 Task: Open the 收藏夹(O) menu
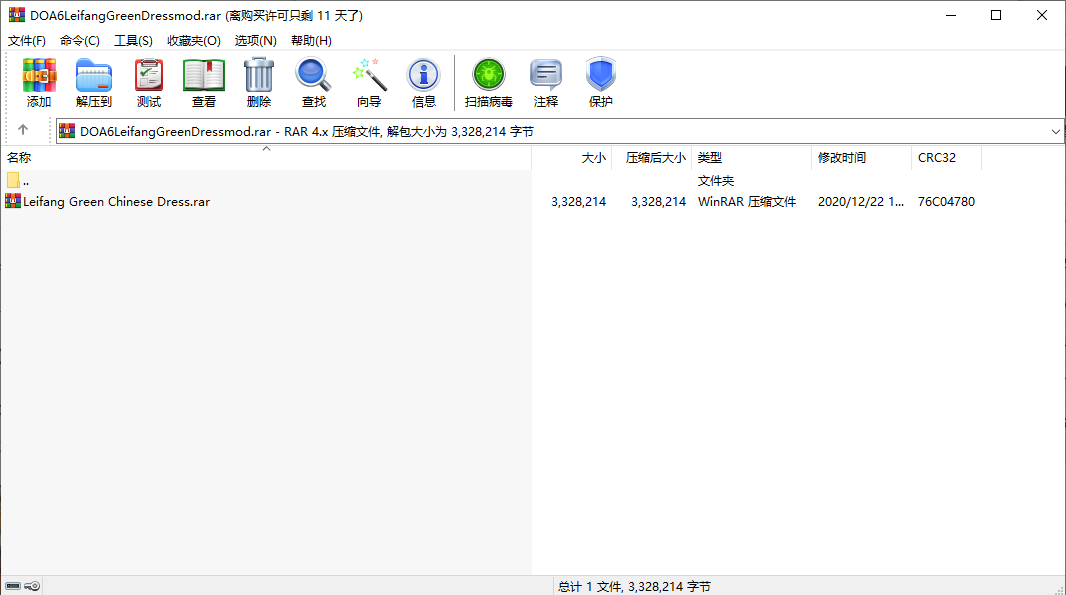pos(194,41)
